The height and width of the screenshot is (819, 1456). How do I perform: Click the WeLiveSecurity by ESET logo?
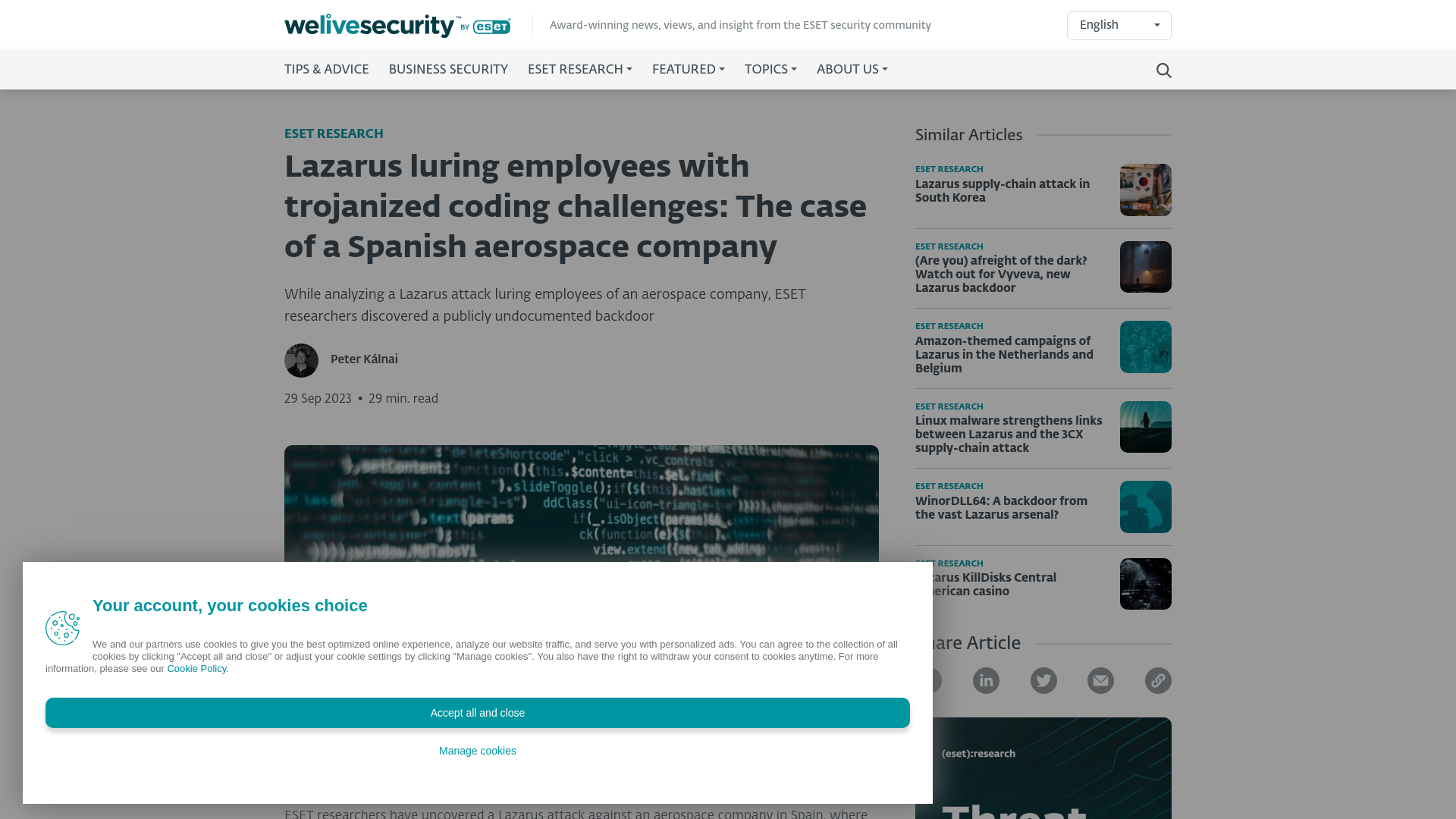click(x=397, y=25)
